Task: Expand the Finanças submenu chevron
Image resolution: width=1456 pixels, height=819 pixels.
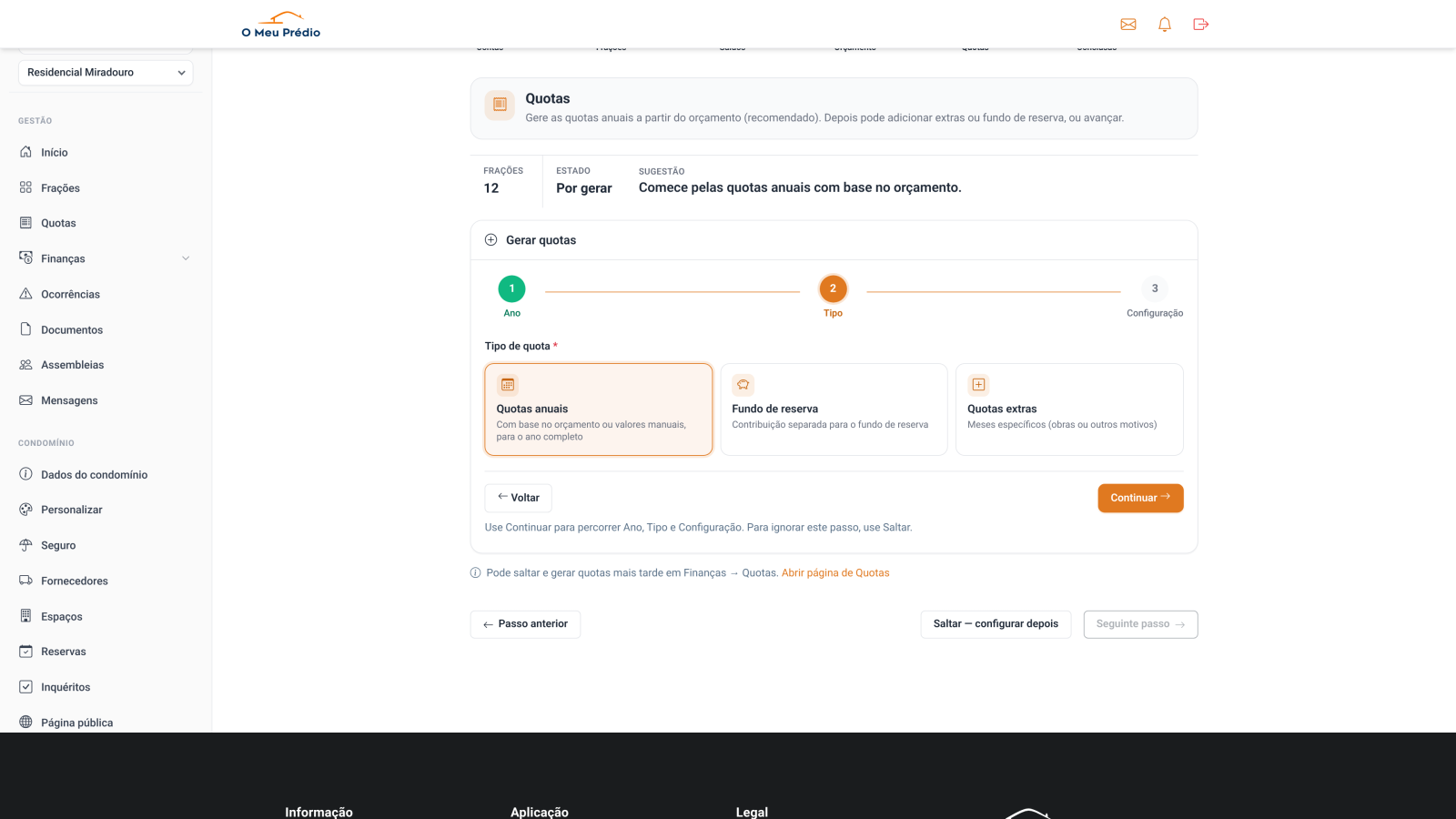Action: click(186, 258)
